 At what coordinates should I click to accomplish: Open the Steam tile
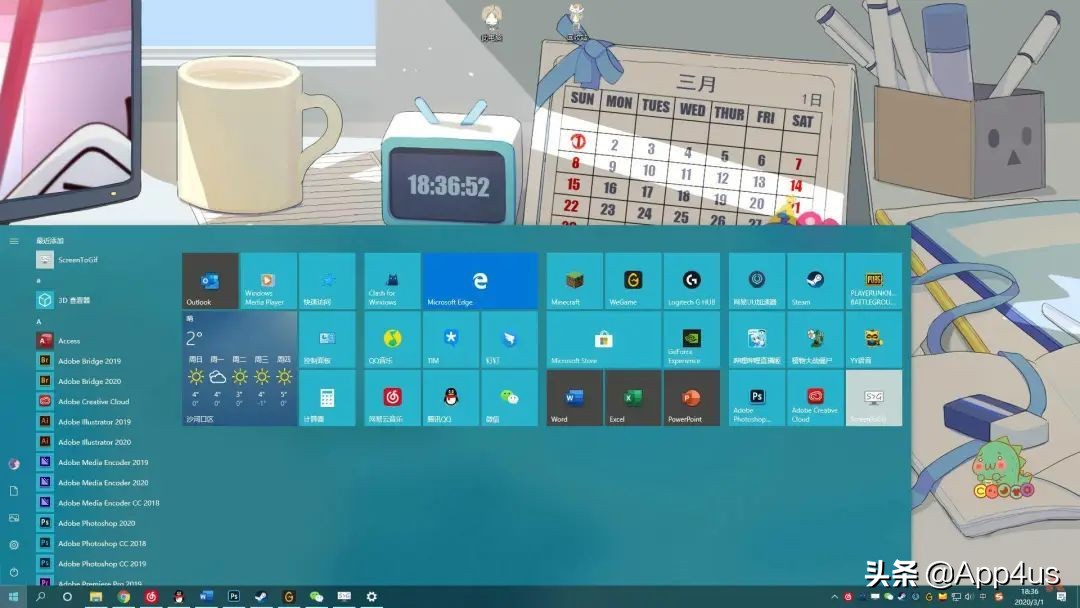point(815,281)
